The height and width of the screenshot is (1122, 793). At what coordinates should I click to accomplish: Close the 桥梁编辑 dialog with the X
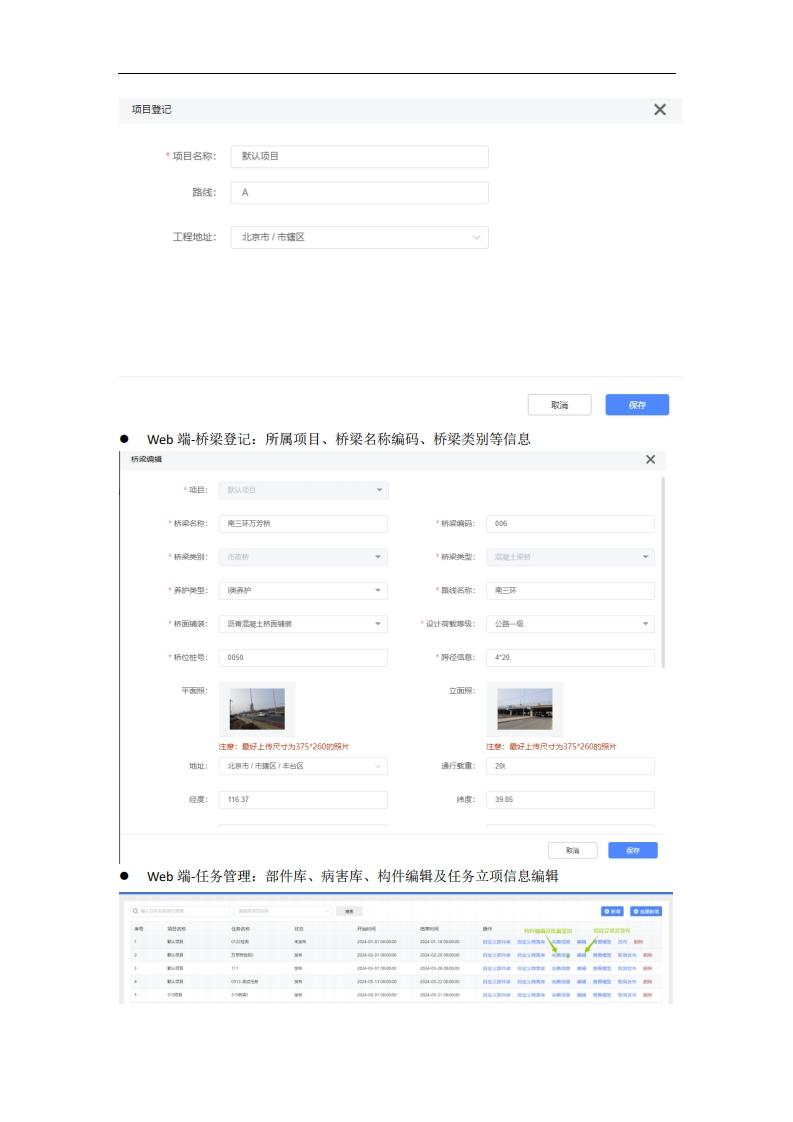[650, 459]
